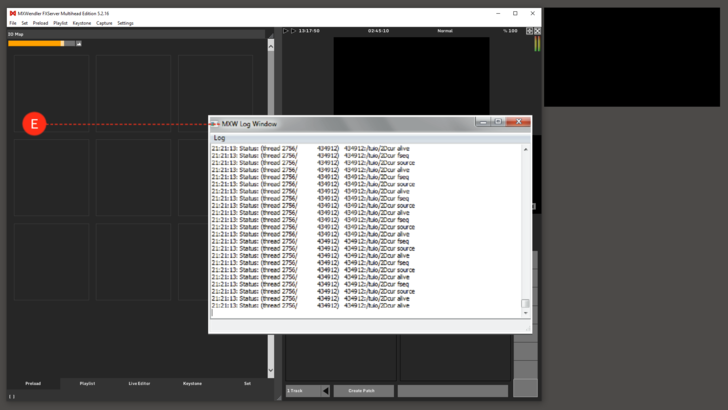Click the 3D Map panel header
This screenshot has width=728, height=410.
click(x=136, y=34)
